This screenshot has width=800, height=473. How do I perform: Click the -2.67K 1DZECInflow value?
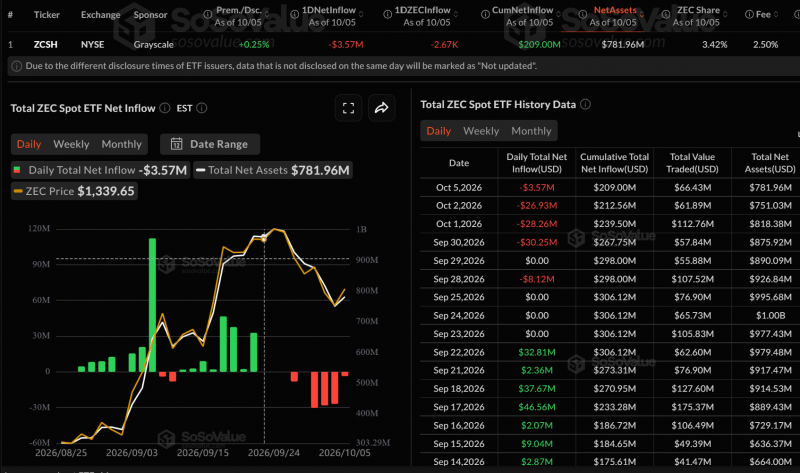tap(444, 44)
